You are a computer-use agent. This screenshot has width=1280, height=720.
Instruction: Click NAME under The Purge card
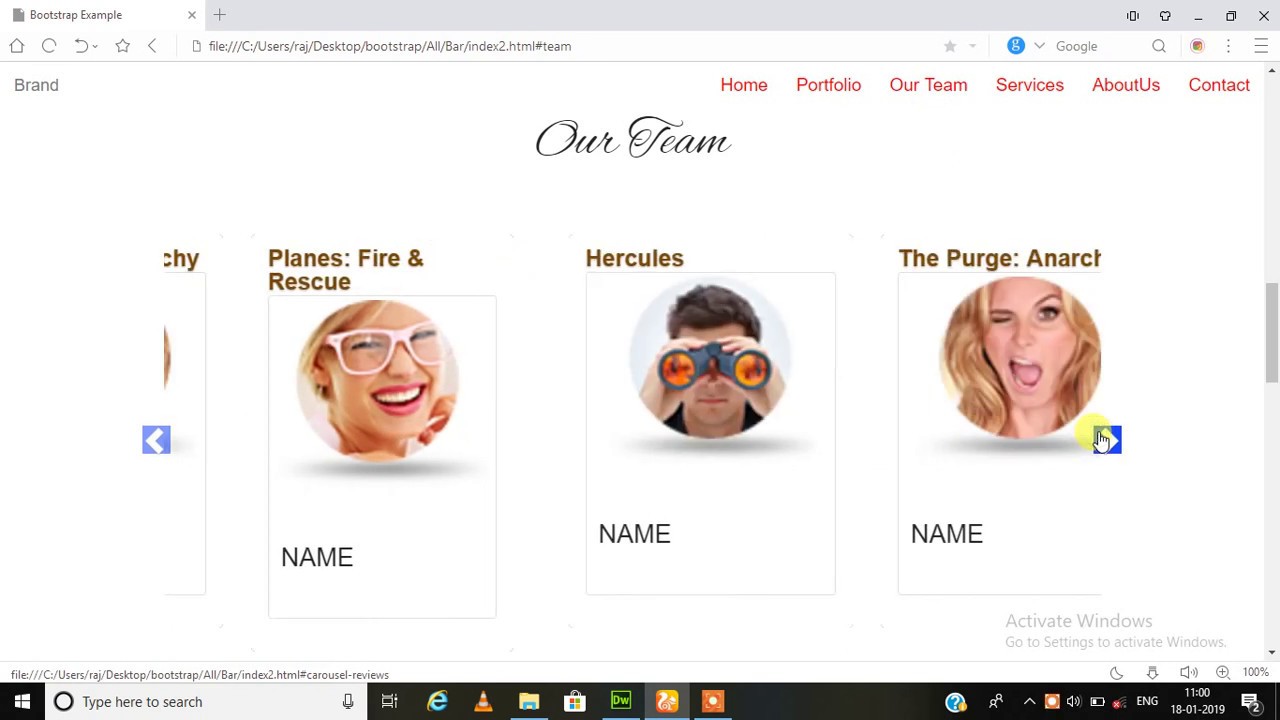947,534
